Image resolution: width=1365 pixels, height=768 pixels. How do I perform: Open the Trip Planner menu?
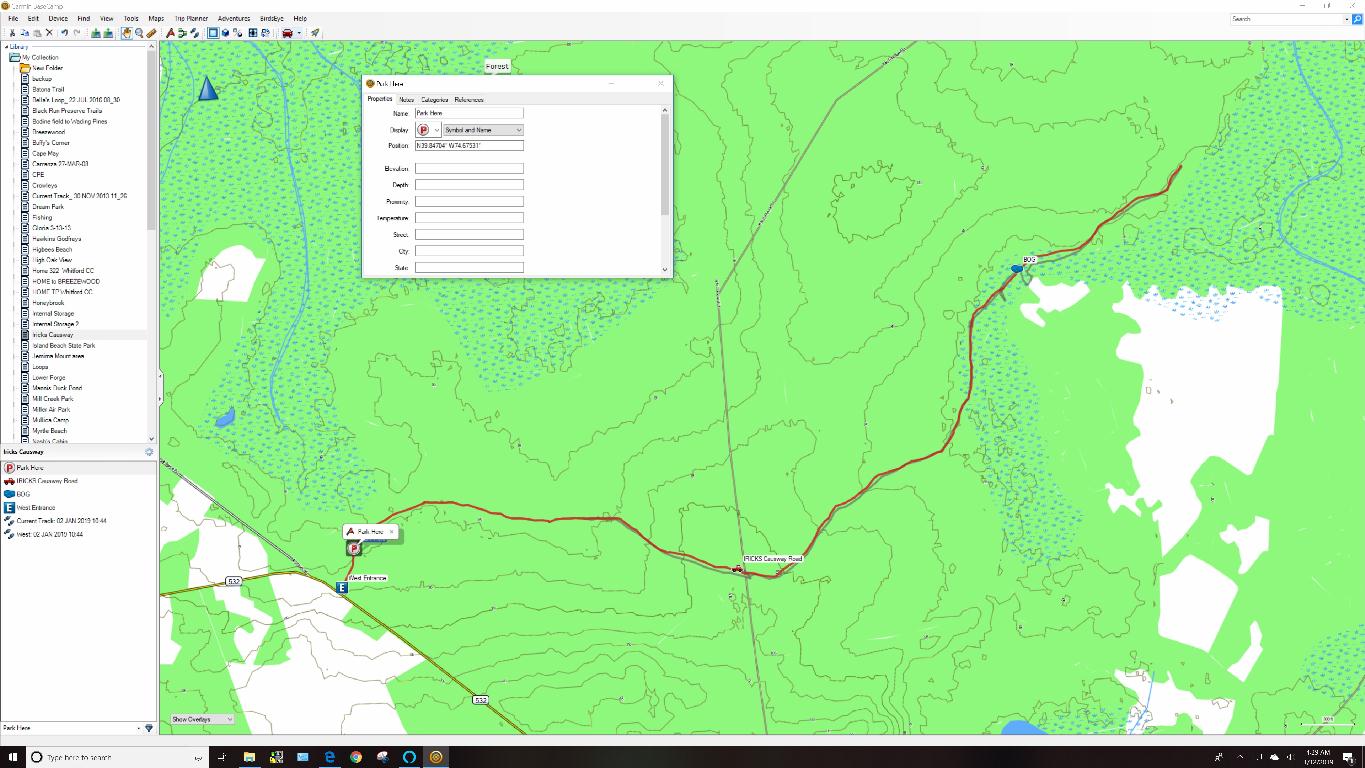pyautogui.click(x=191, y=18)
